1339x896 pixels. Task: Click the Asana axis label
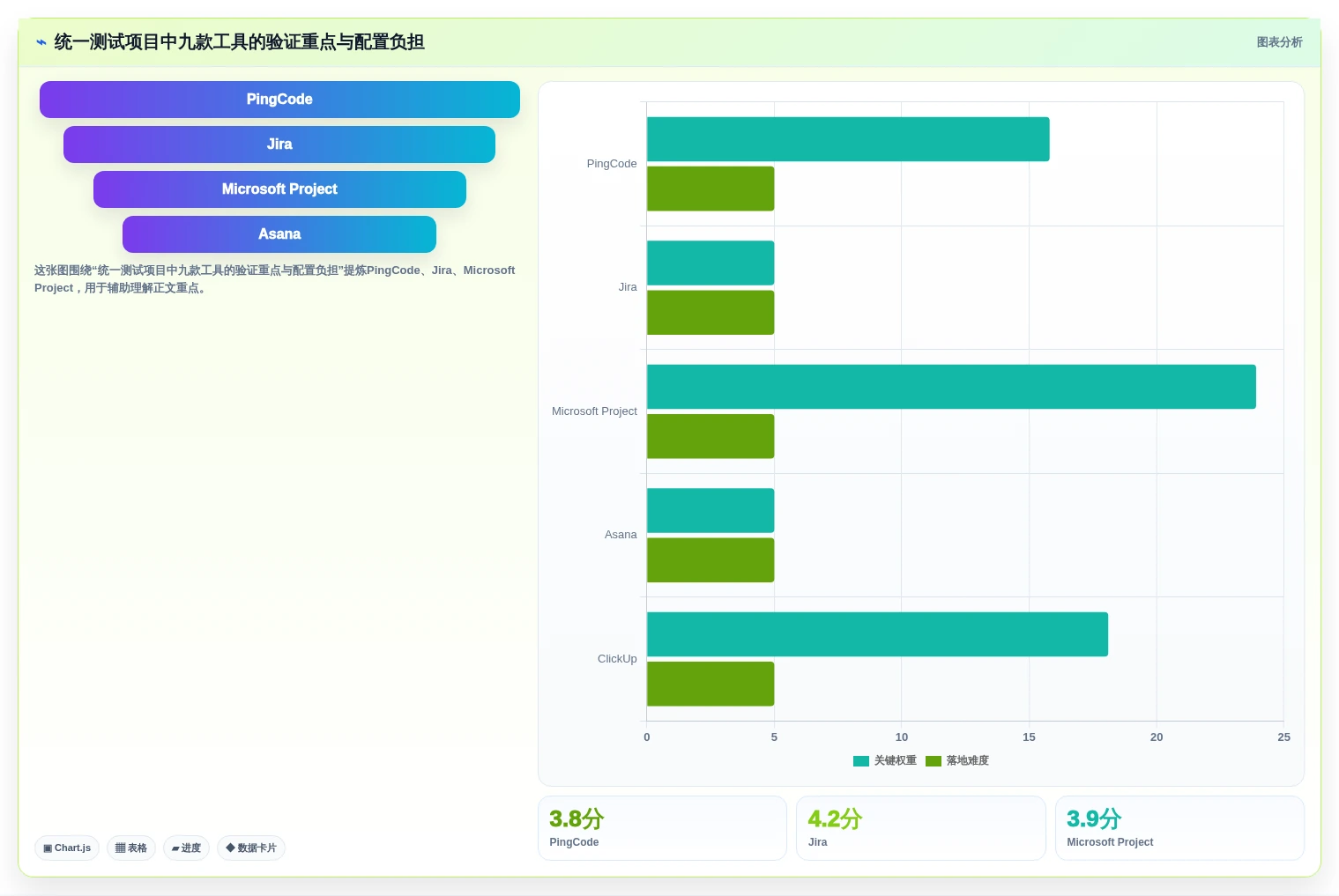pyautogui.click(x=621, y=535)
